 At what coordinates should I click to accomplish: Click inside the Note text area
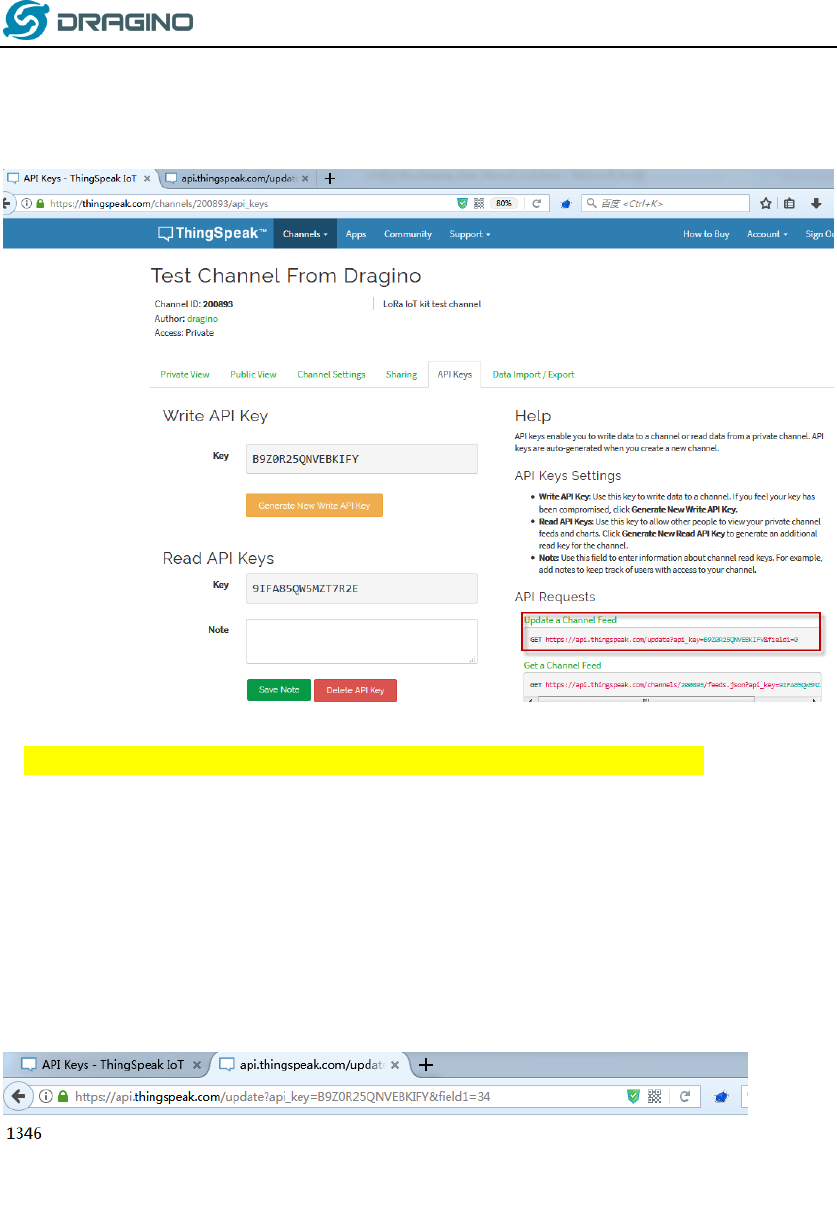coord(362,641)
